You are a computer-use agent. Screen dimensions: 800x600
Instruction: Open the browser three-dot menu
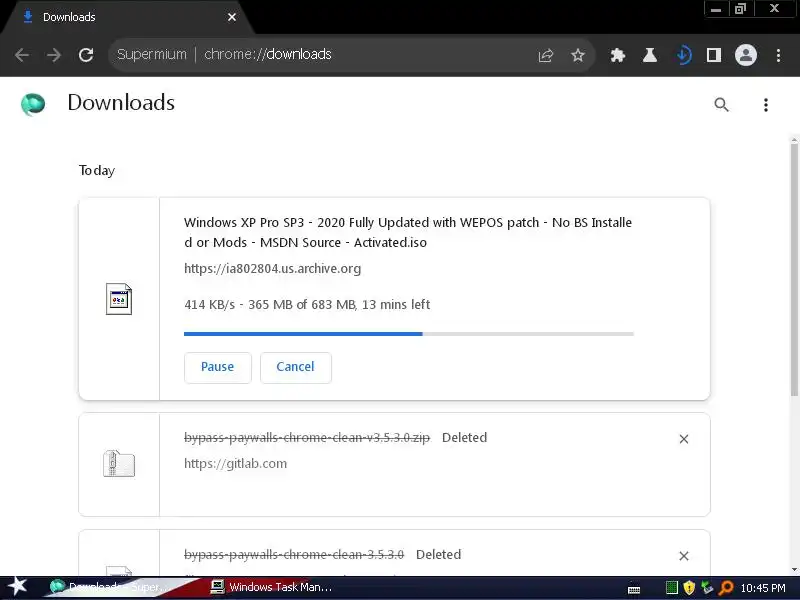(778, 55)
